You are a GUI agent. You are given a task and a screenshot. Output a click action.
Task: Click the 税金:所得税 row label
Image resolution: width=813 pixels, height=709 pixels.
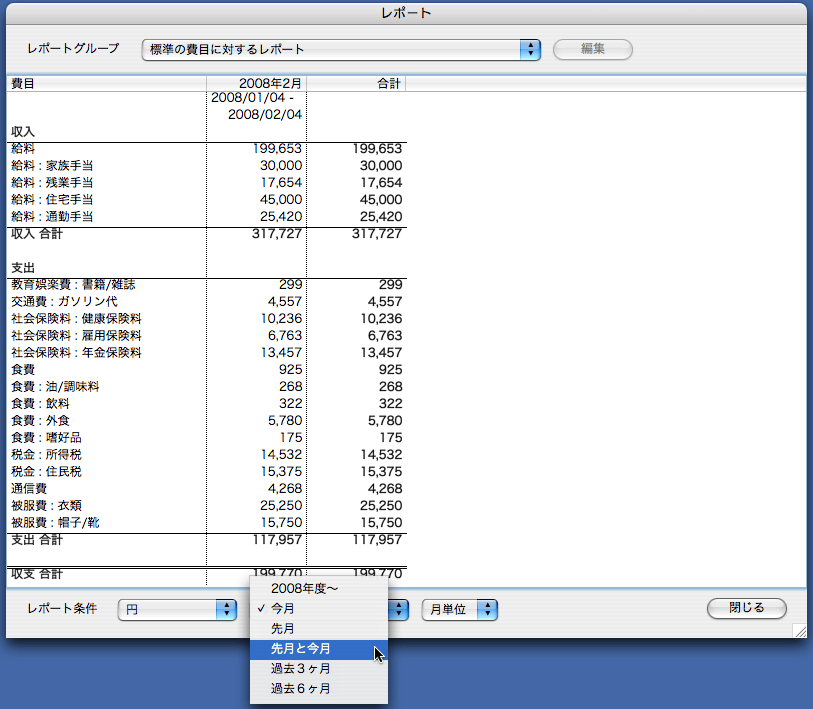tap(46, 455)
